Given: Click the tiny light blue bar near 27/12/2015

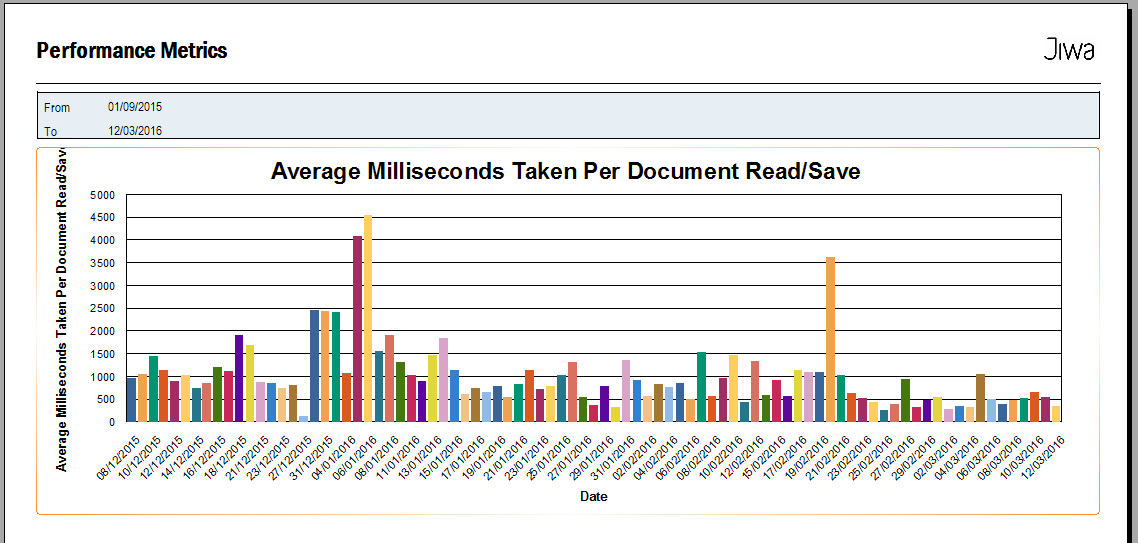Looking at the screenshot, I should (x=303, y=418).
